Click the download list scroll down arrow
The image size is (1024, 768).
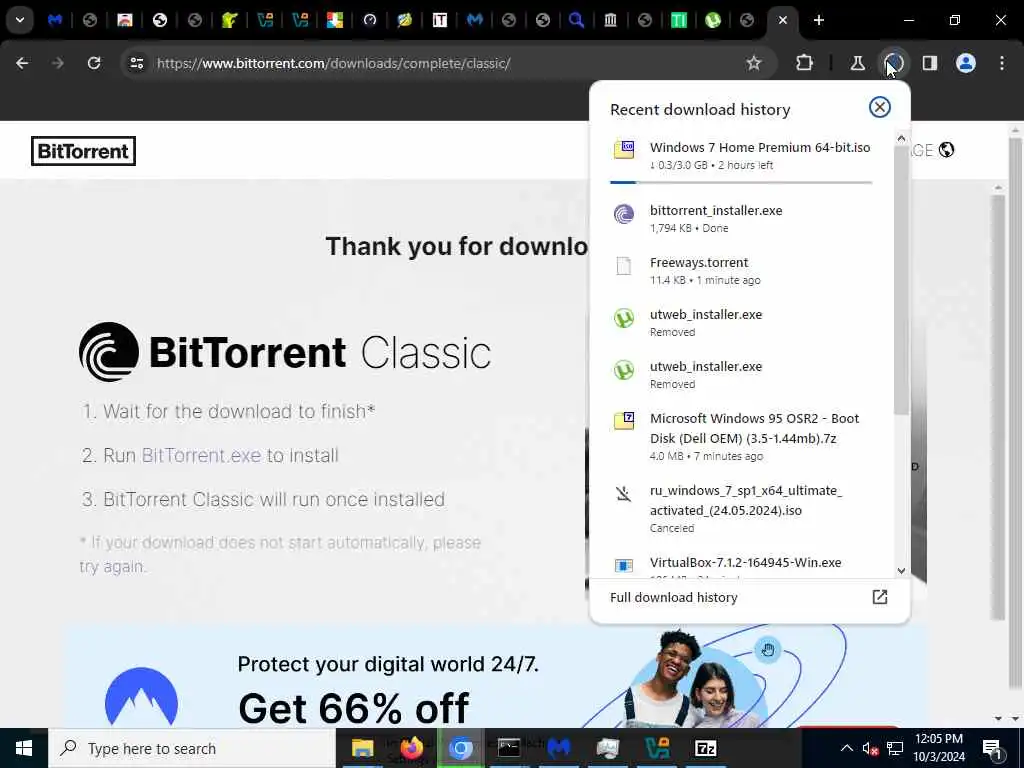pyautogui.click(x=901, y=570)
